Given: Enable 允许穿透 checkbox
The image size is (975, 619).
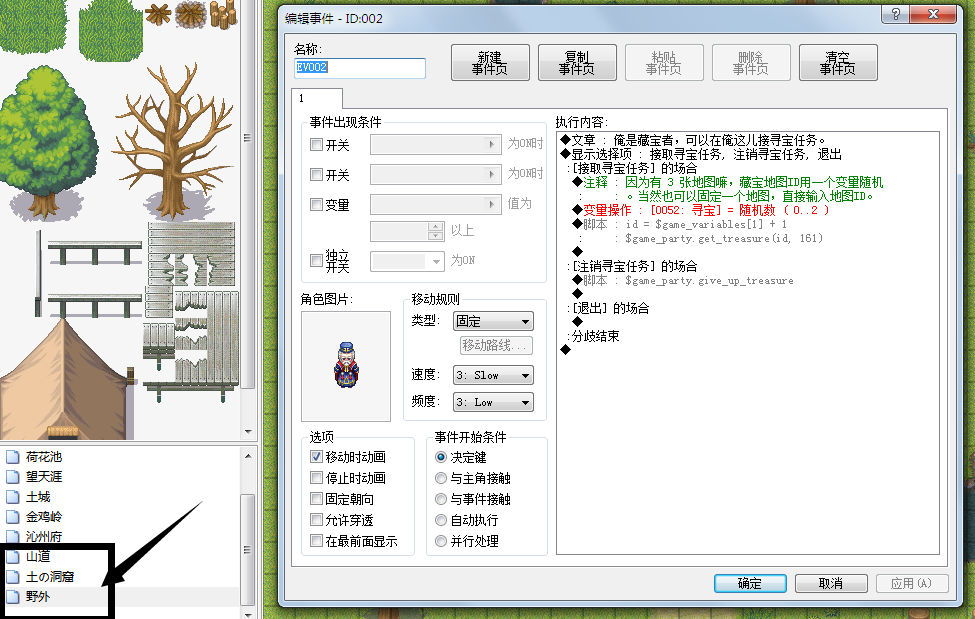Looking at the screenshot, I should click(x=317, y=521).
